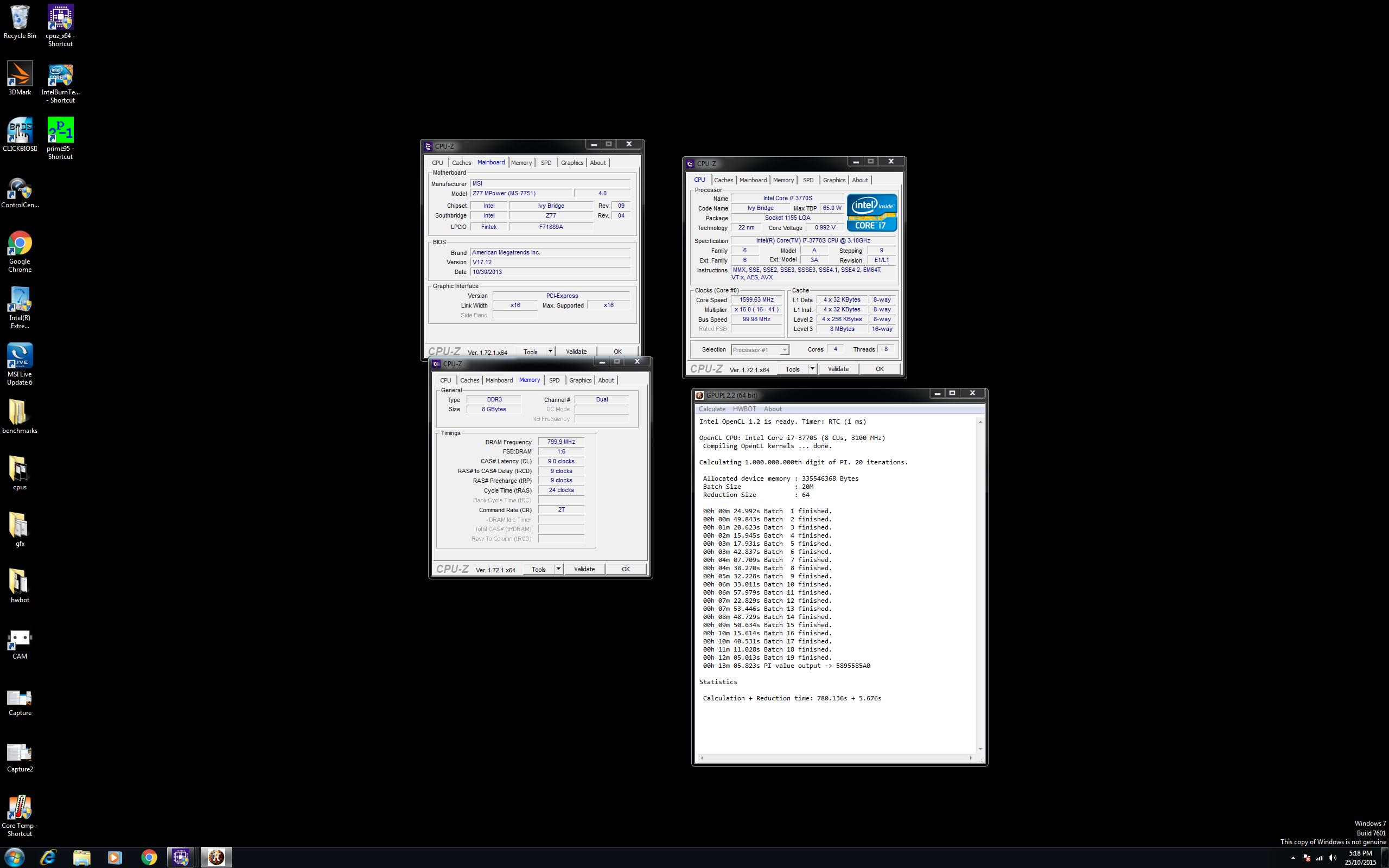Open the Windows Start menu orb
The height and width of the screenshot is (868, 1389).
click(x=15, y=857)
